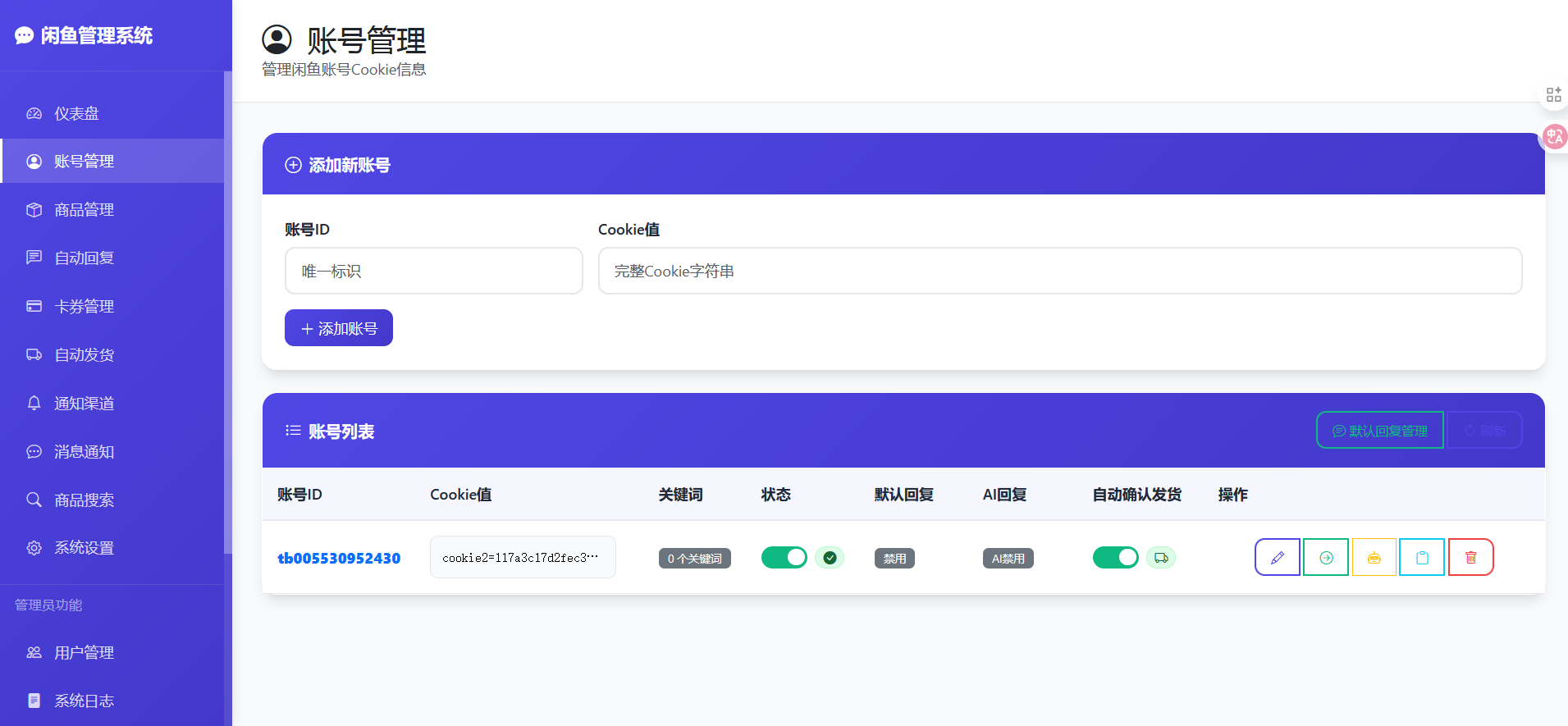Click the green checkmark status badge
This screenshot has width=1568, height=726.
830,558
